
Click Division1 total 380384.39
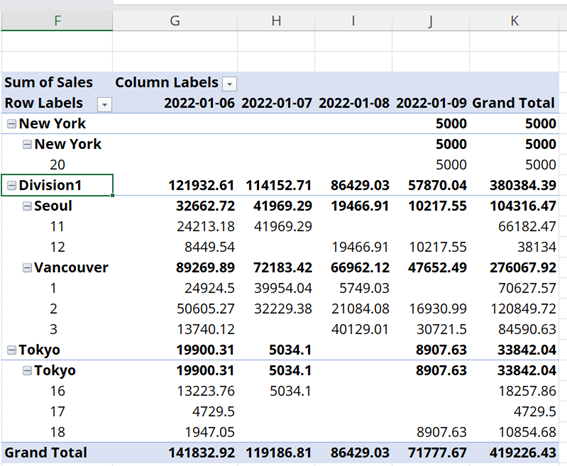523,185
